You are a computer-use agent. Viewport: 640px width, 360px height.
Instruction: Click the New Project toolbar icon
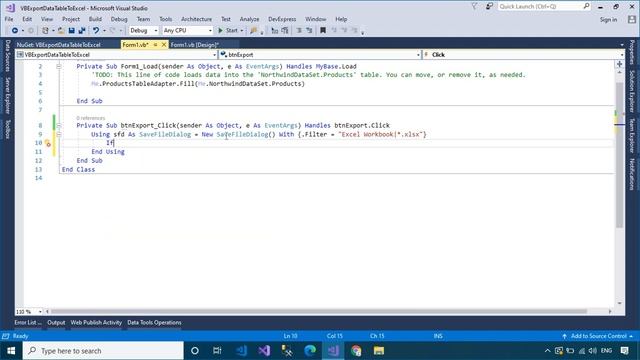[x=45, y=31]
